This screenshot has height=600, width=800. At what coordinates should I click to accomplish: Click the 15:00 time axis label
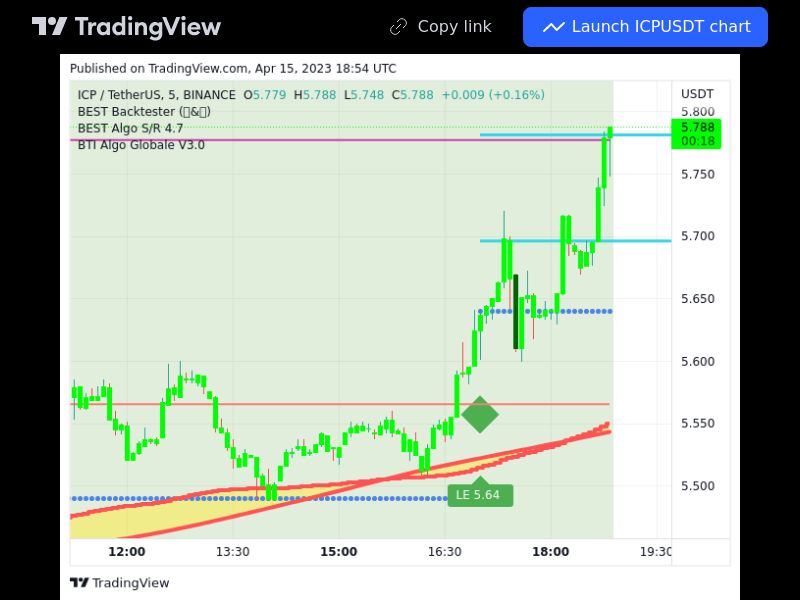tap(339, 552)
